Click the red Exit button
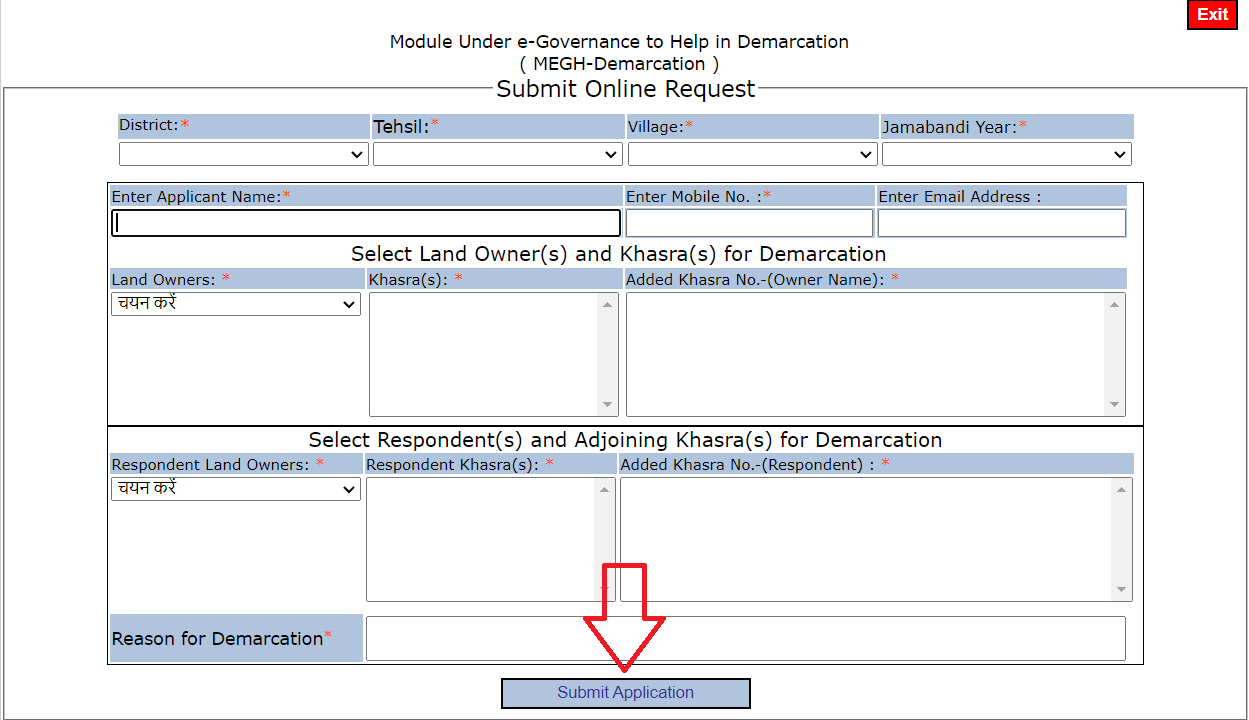The width and height of the screenshot is (1249, 720). [1212, 15]
